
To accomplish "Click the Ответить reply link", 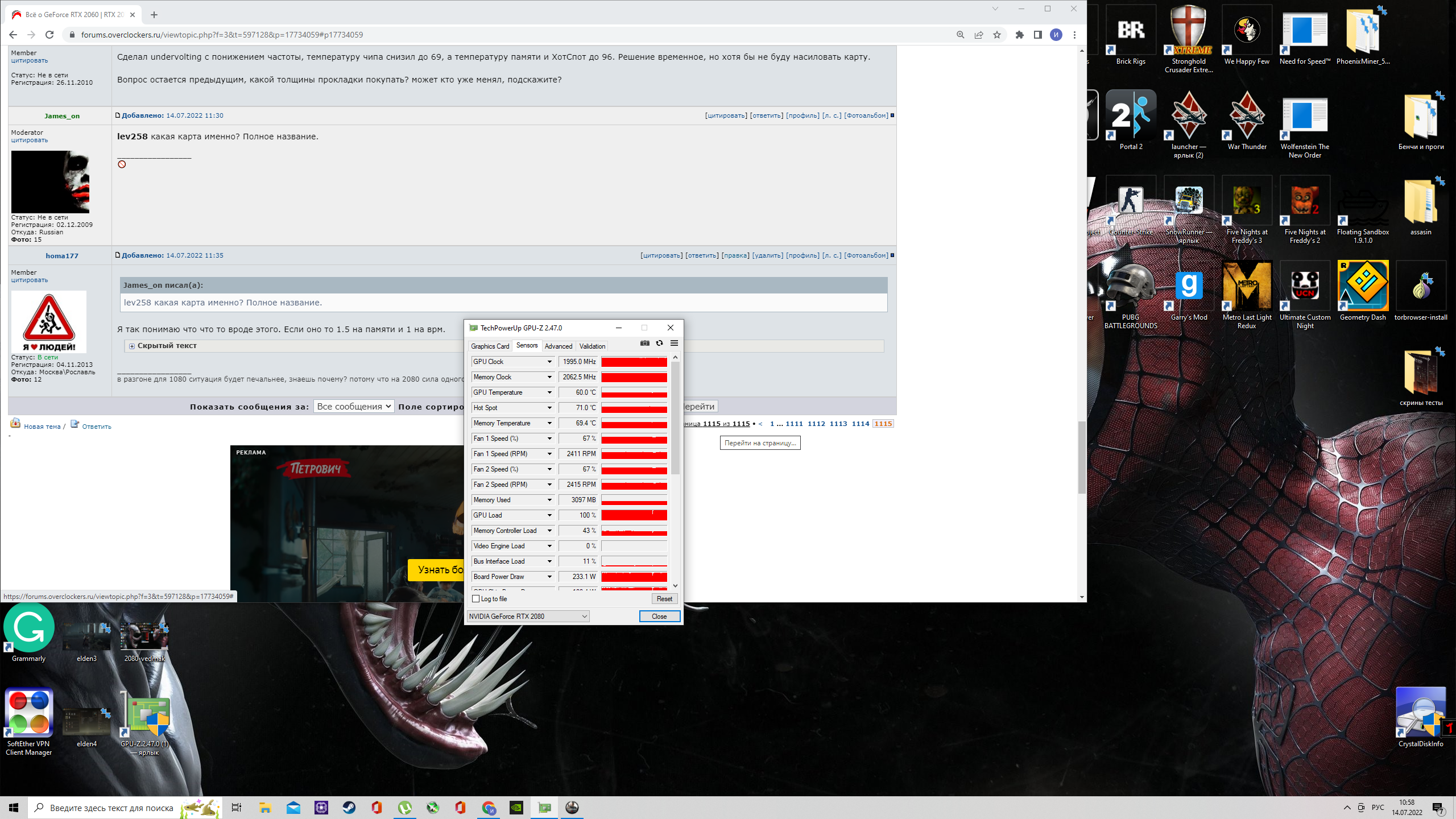I will 96,426.
